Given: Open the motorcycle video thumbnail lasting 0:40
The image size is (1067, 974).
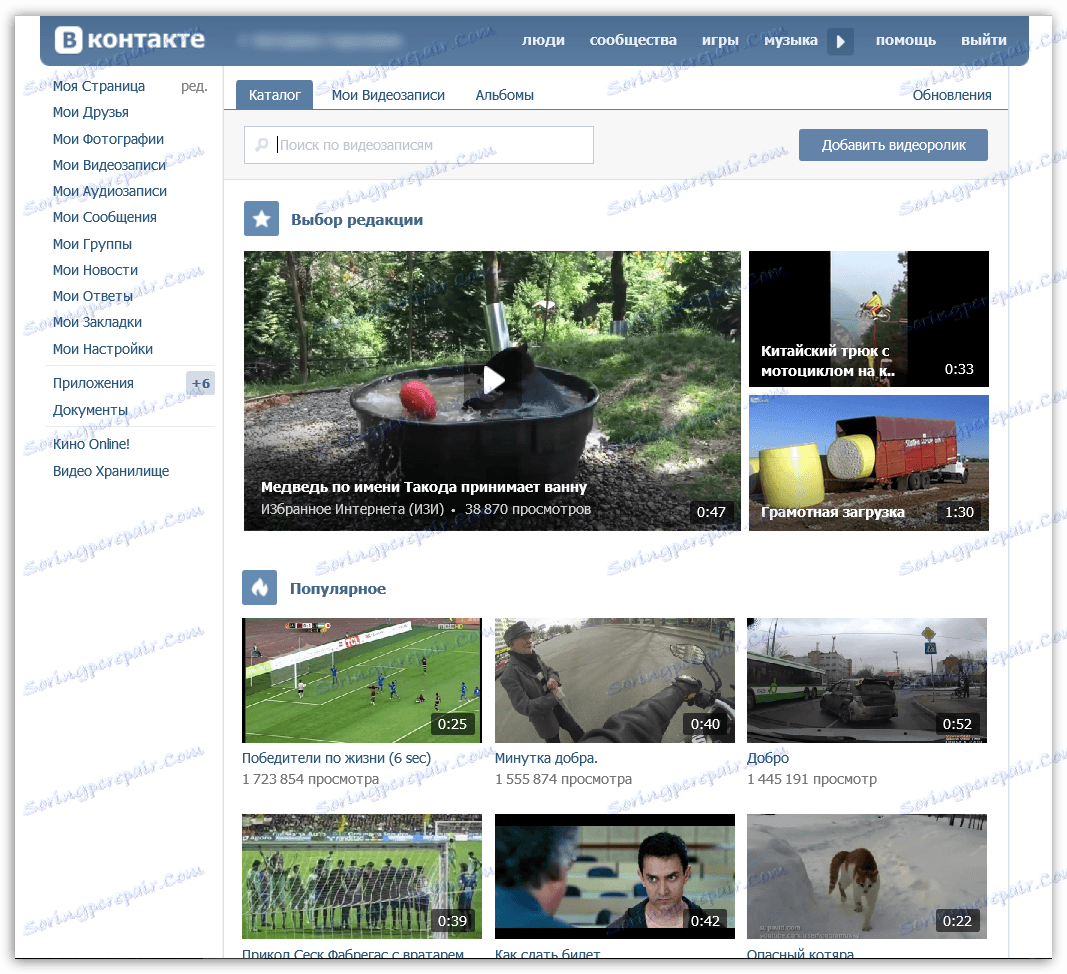Looking at the screenshot, I should click(614, 680).
